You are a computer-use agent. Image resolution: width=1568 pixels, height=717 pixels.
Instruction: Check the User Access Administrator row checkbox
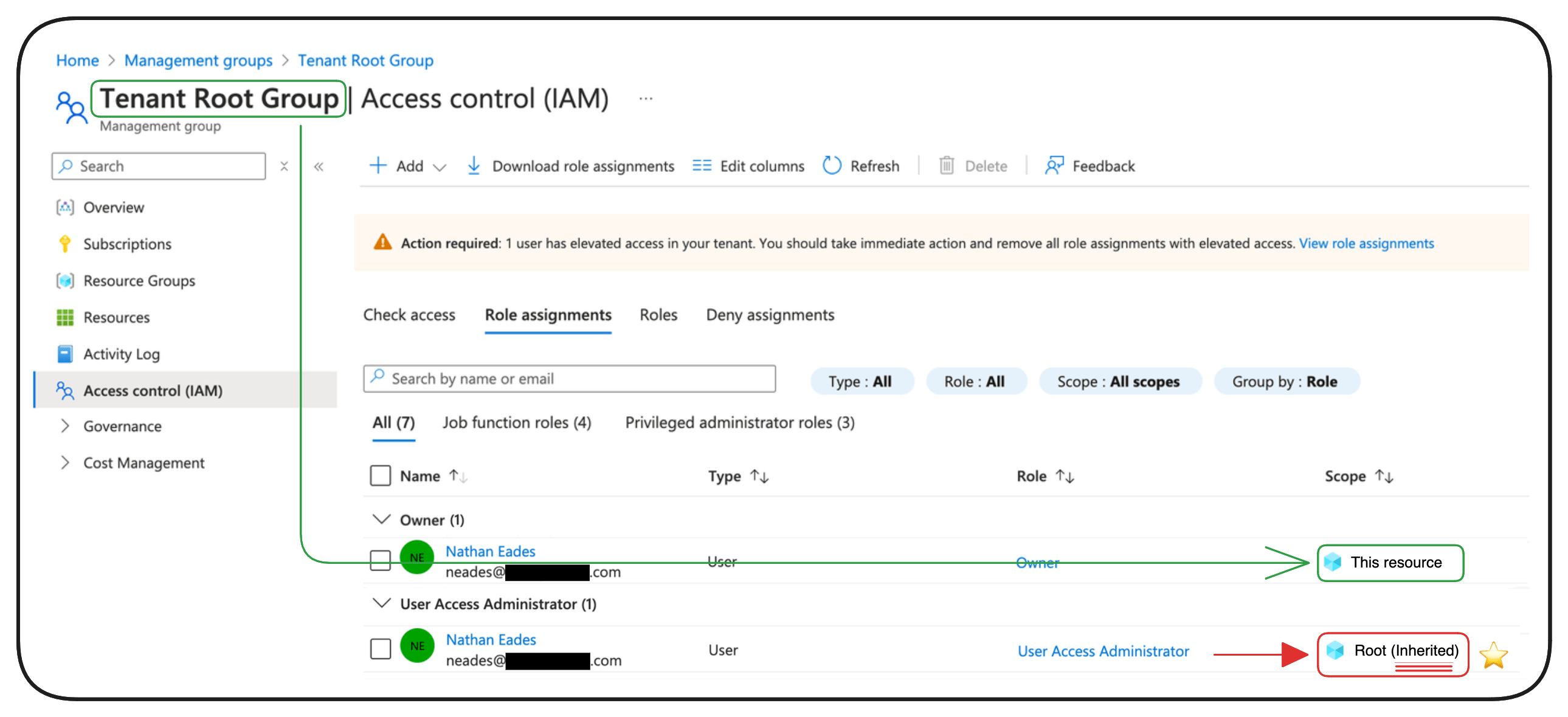click(380, 648)
